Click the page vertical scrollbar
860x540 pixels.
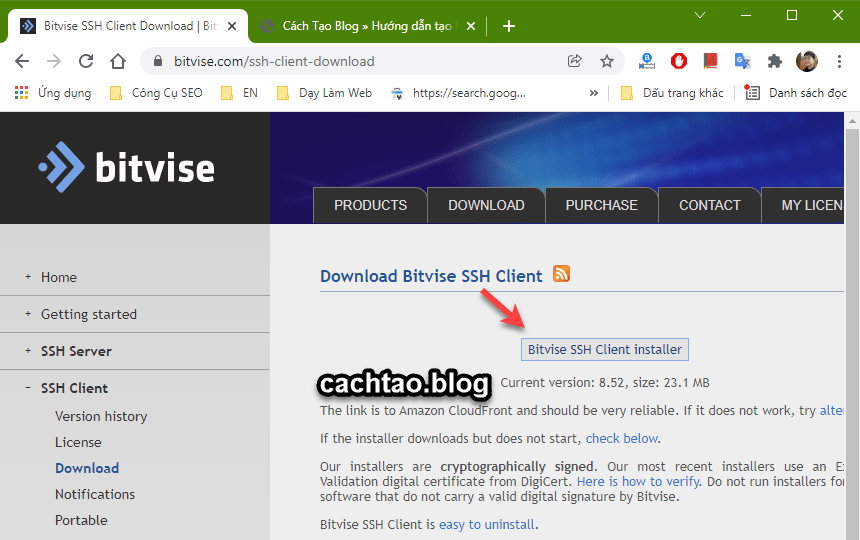(852, 334)
